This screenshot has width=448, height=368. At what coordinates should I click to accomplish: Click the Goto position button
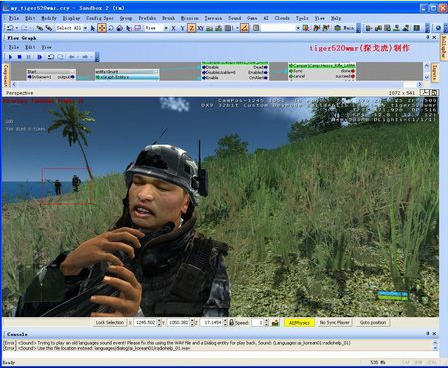pyautogui.click(x=373, y=323)
